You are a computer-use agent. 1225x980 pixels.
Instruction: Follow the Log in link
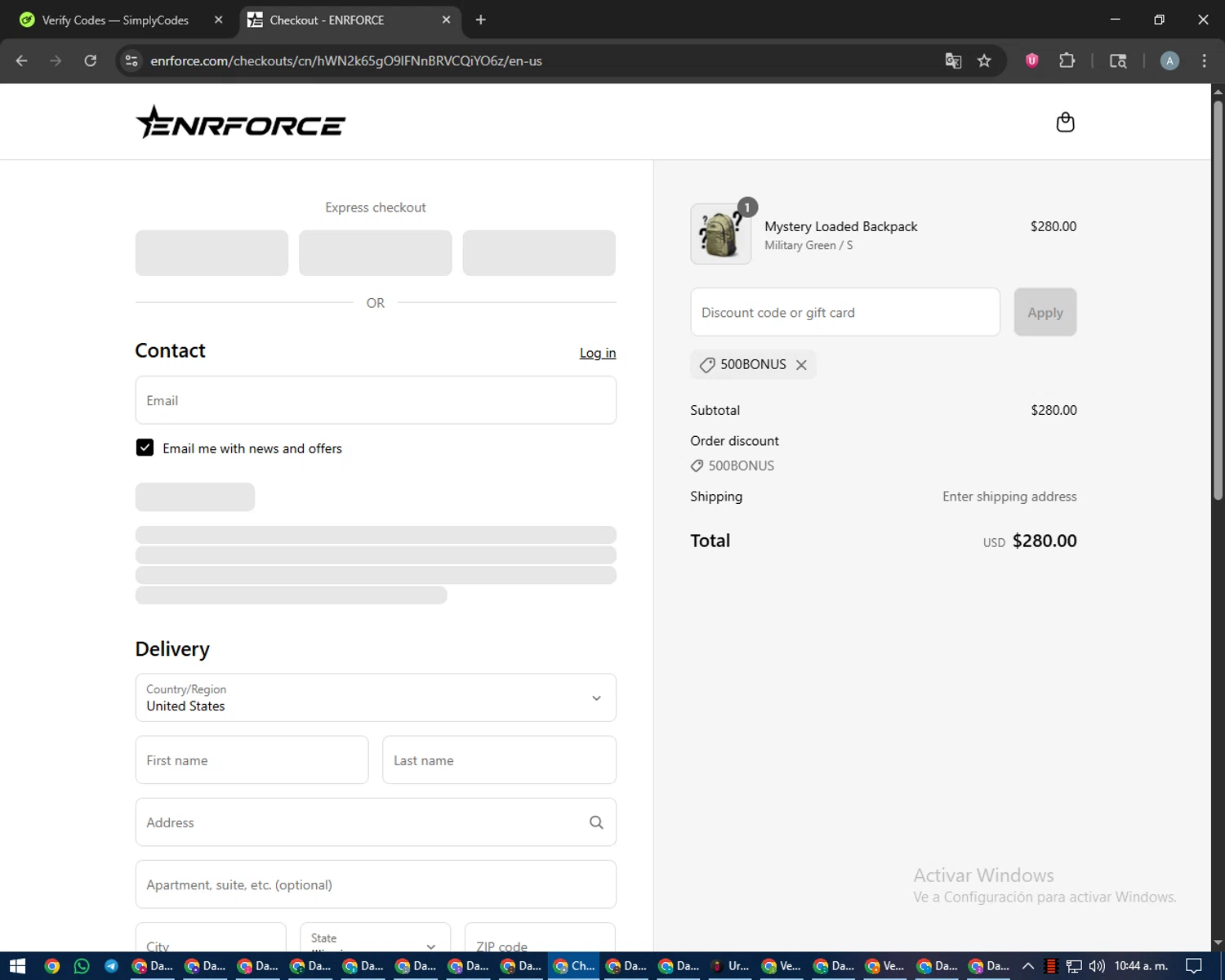(598, 353)
